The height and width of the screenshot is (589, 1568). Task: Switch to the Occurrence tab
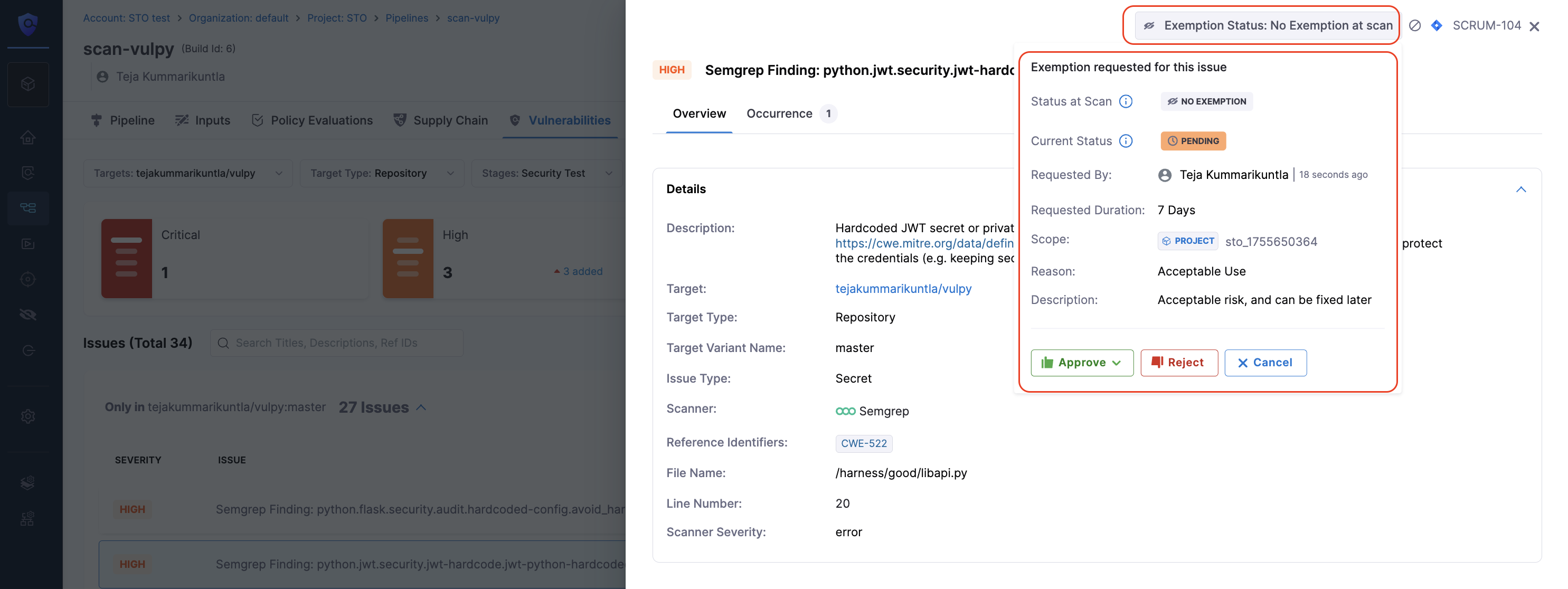(779, 114)
